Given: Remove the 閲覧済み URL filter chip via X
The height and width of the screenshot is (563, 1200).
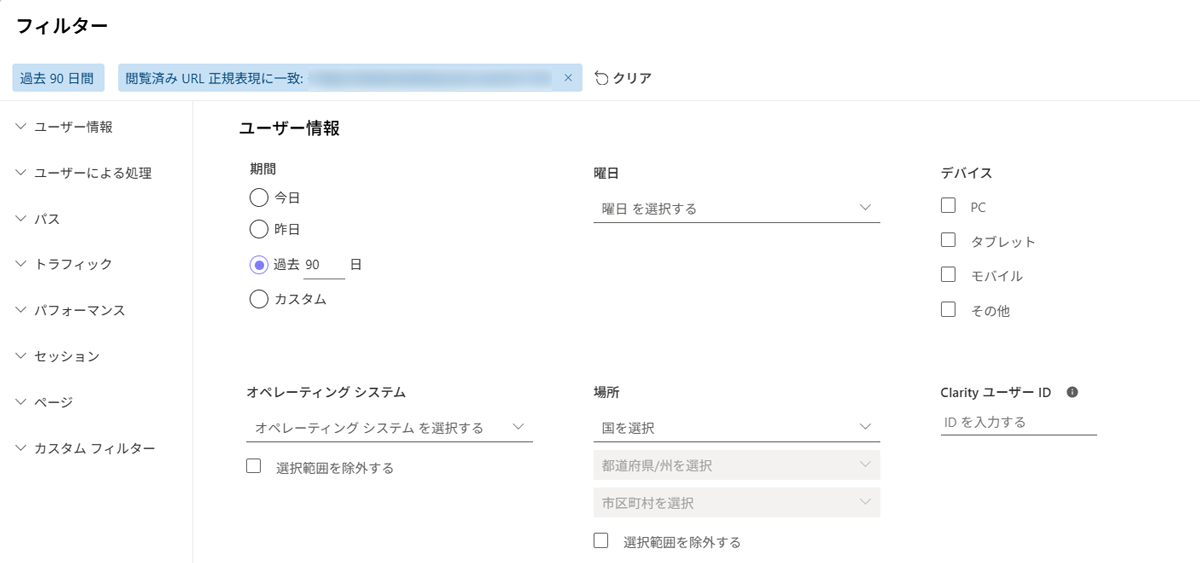Looking at the screenshot, I should point(568,78).
